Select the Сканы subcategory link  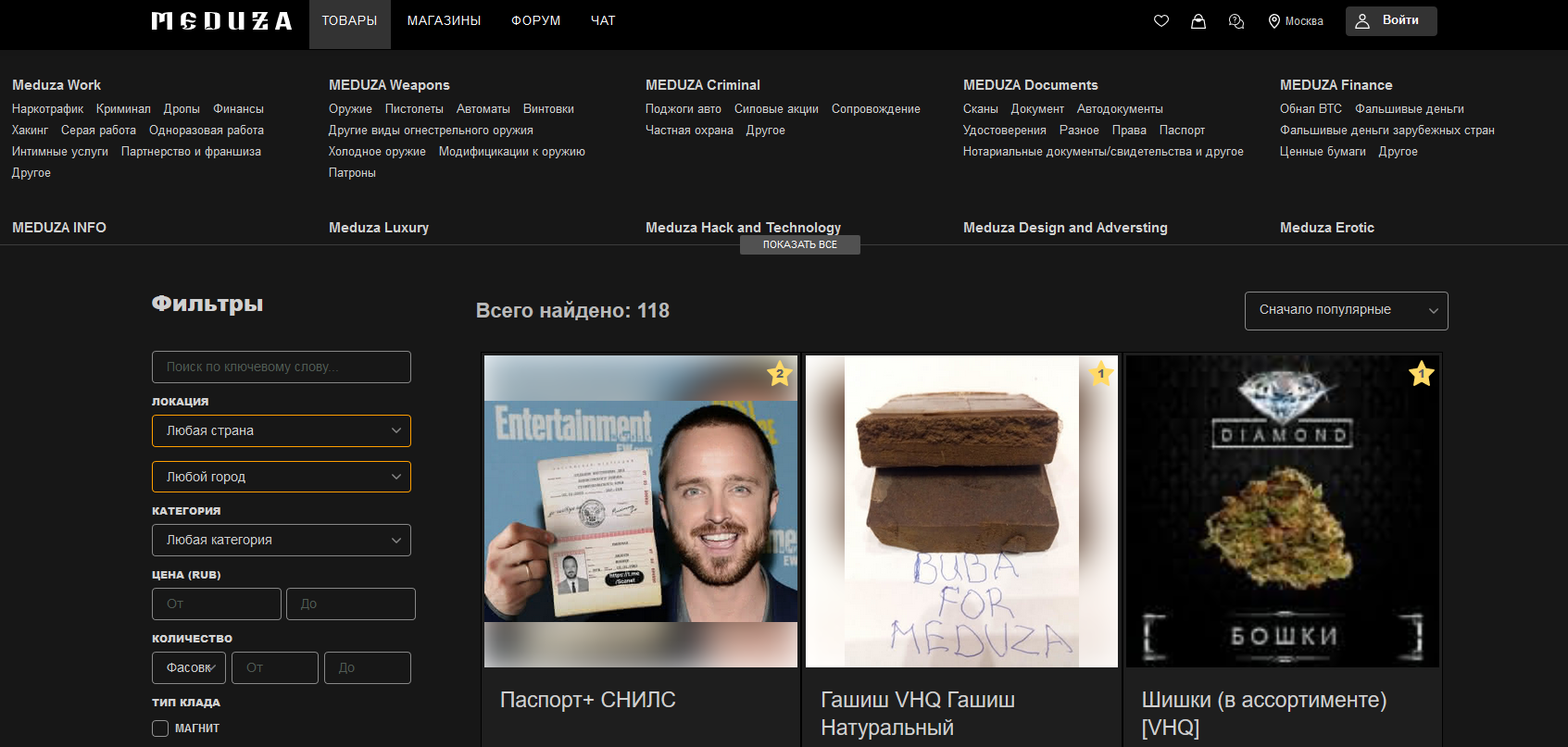click(981, 109)
